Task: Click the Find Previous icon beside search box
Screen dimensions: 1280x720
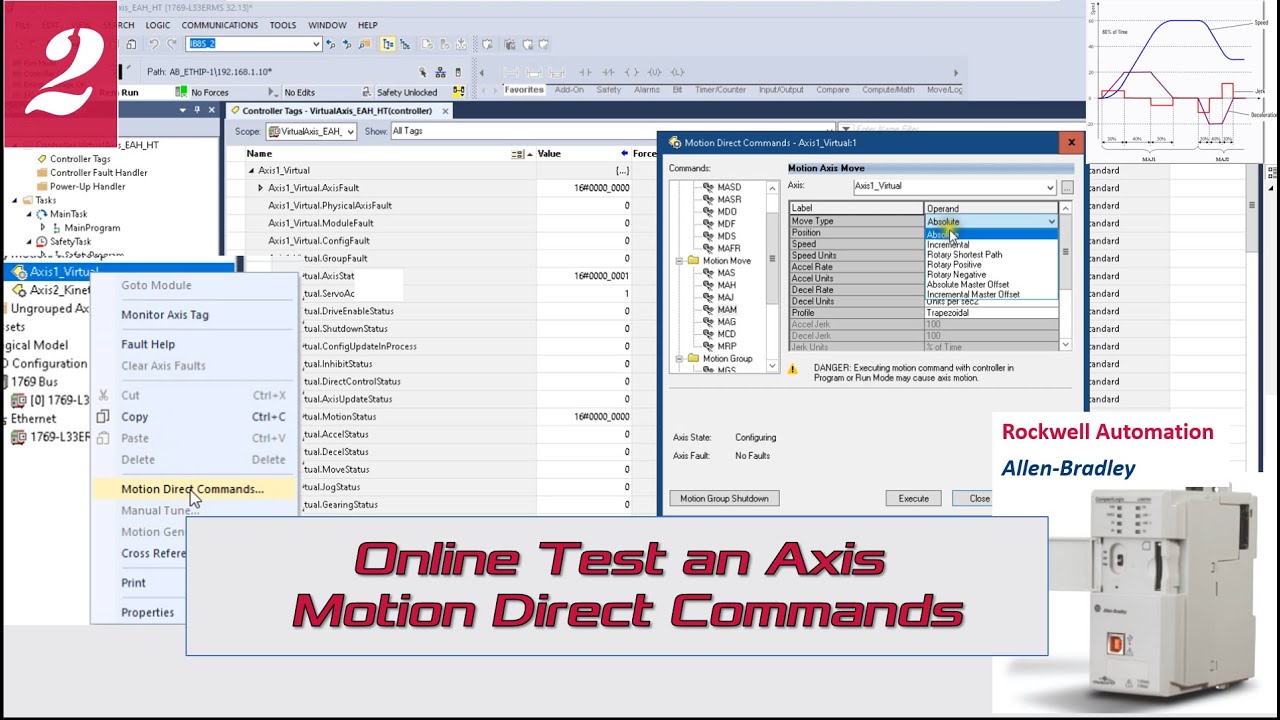Action: 333,44
